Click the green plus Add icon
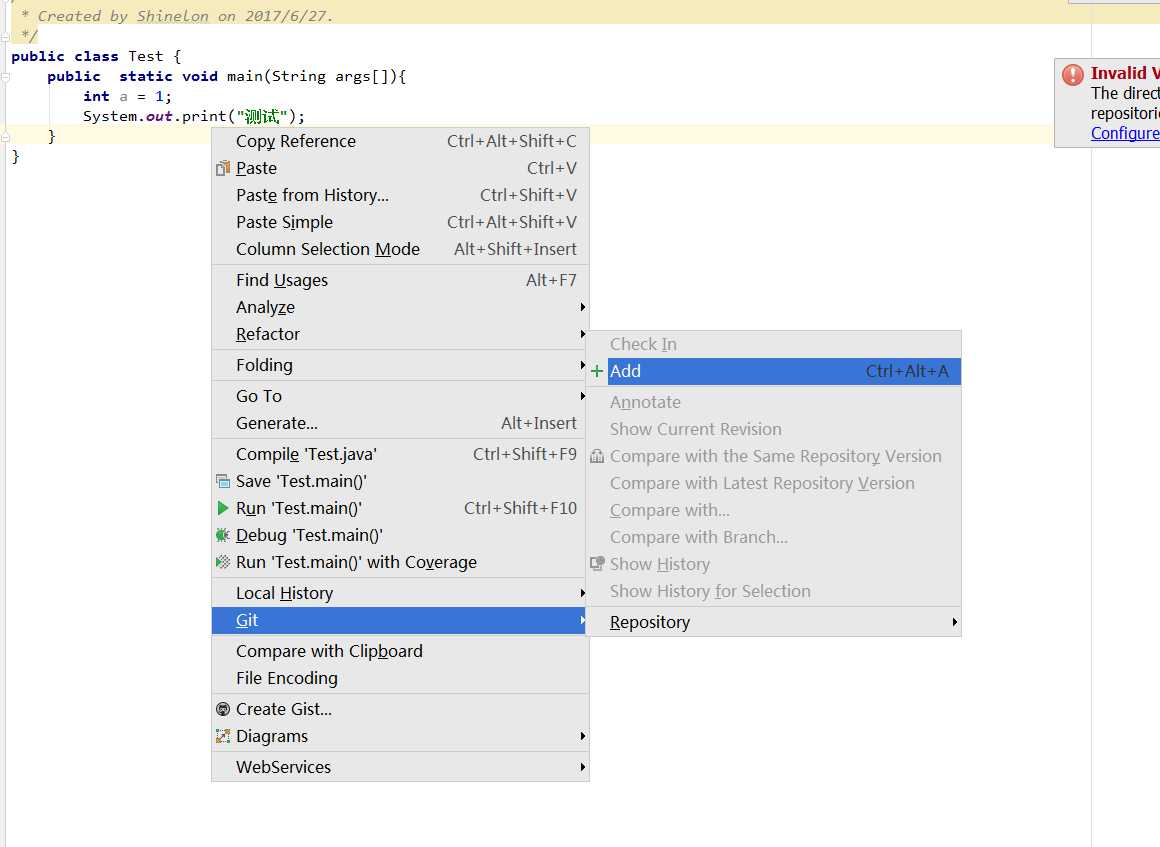Image resolution: width=1160 pixels, height=847 pixels. (597, 371)
